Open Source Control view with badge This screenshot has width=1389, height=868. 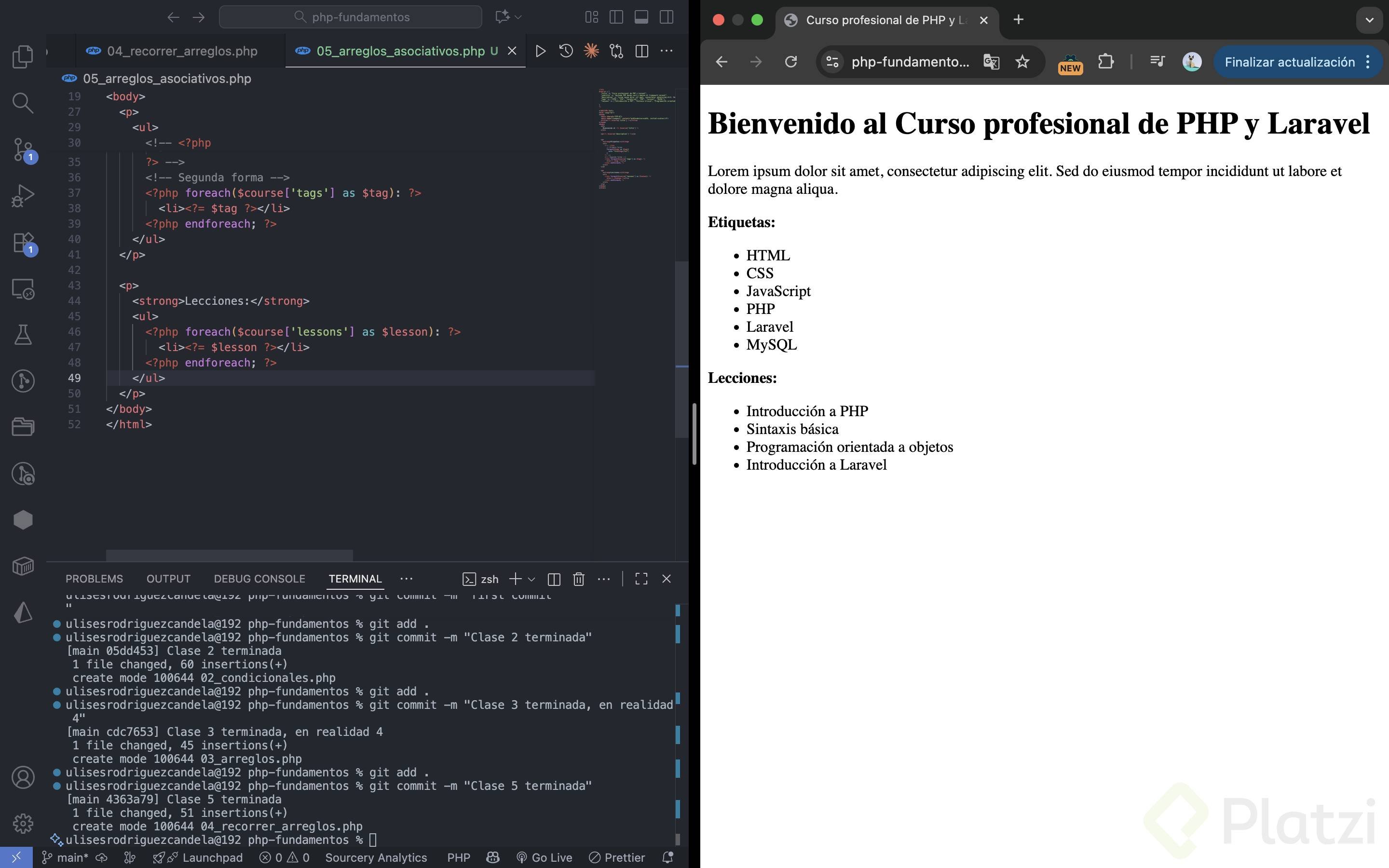22,149
